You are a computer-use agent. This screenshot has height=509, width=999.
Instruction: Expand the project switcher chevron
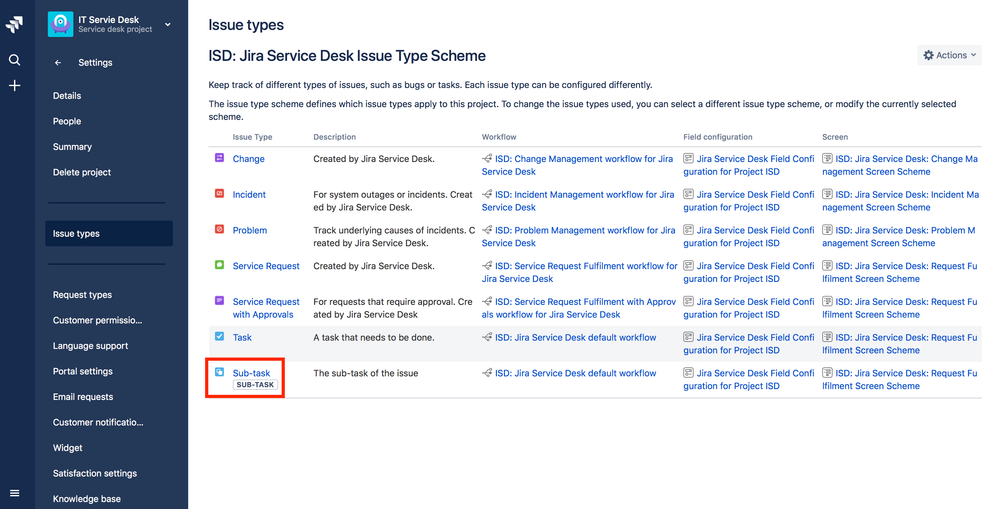168,24
